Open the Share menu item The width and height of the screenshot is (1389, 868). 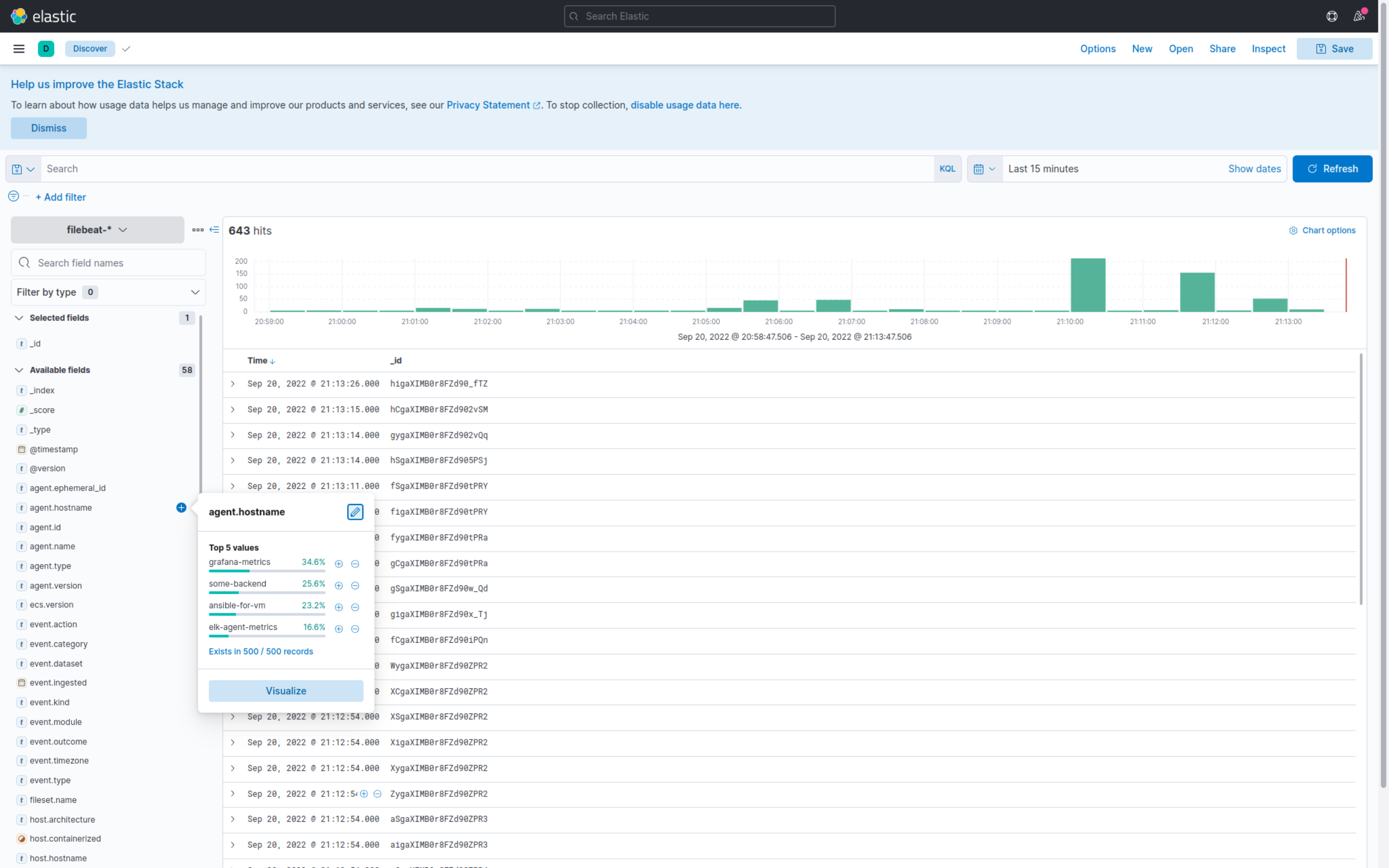click(x=1222, y=49)
